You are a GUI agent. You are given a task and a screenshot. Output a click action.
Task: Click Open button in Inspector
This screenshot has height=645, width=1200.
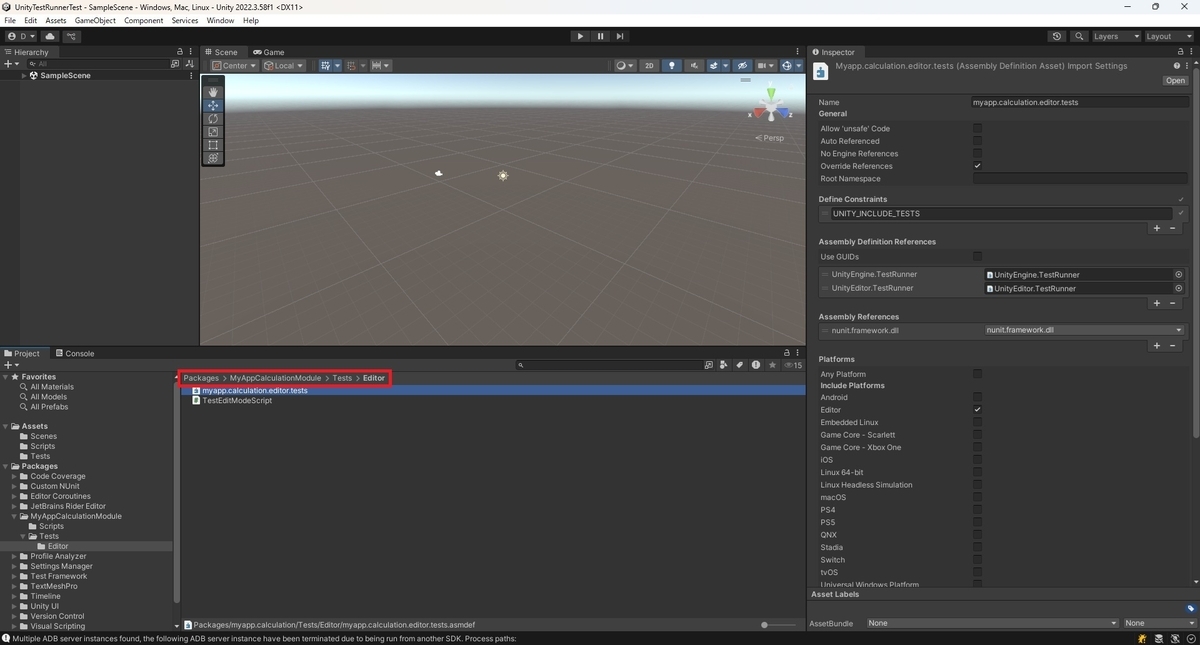point(1175,81)
